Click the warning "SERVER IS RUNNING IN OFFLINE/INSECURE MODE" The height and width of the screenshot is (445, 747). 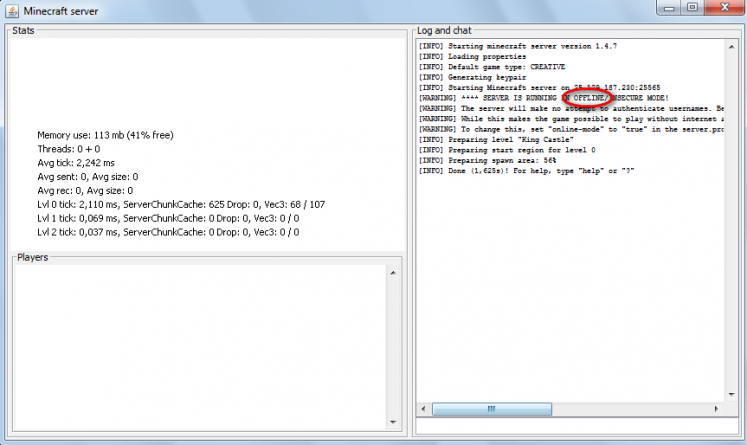[x=544, y=98]
